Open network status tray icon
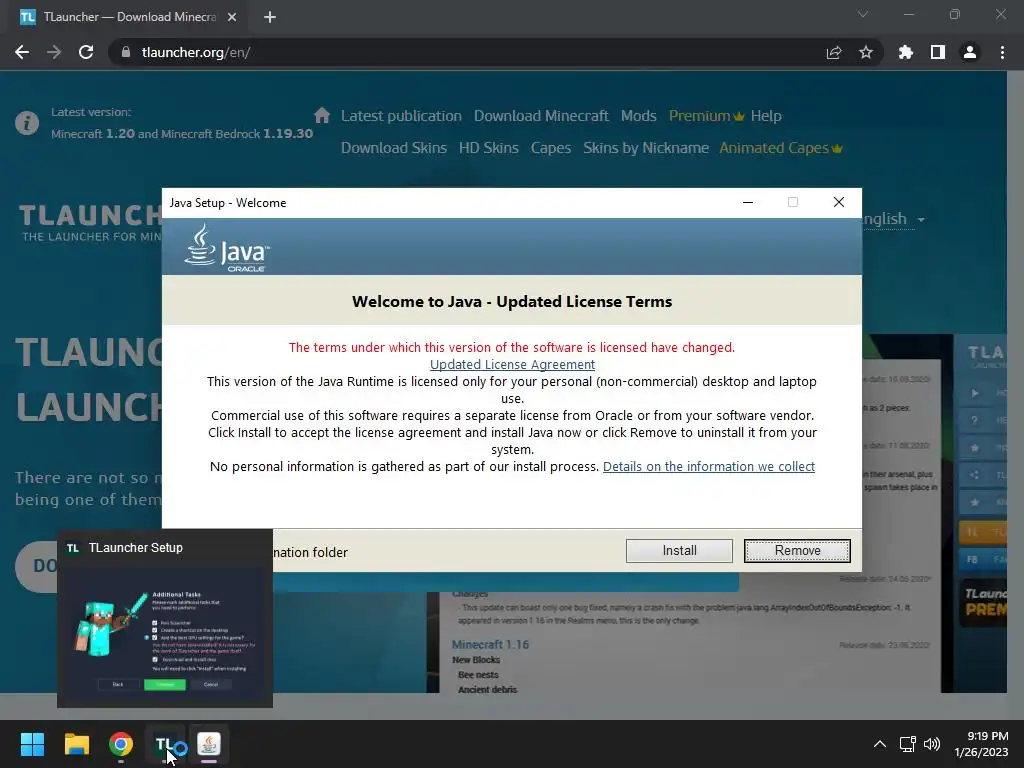Image resolution: width=1024 pixels, height=768 pixels. (908, 744)
